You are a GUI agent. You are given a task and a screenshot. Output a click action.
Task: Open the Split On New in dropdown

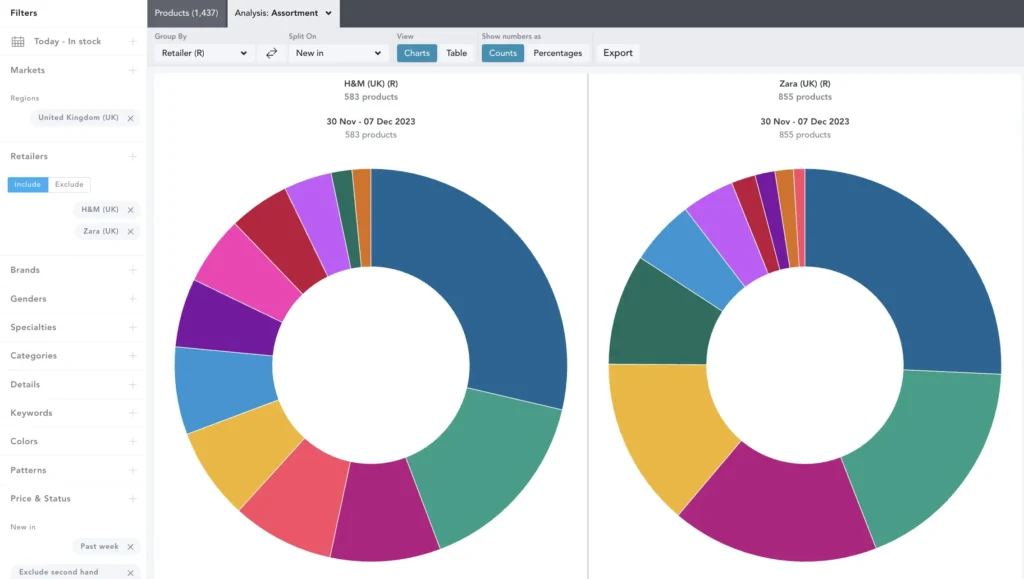338,53
